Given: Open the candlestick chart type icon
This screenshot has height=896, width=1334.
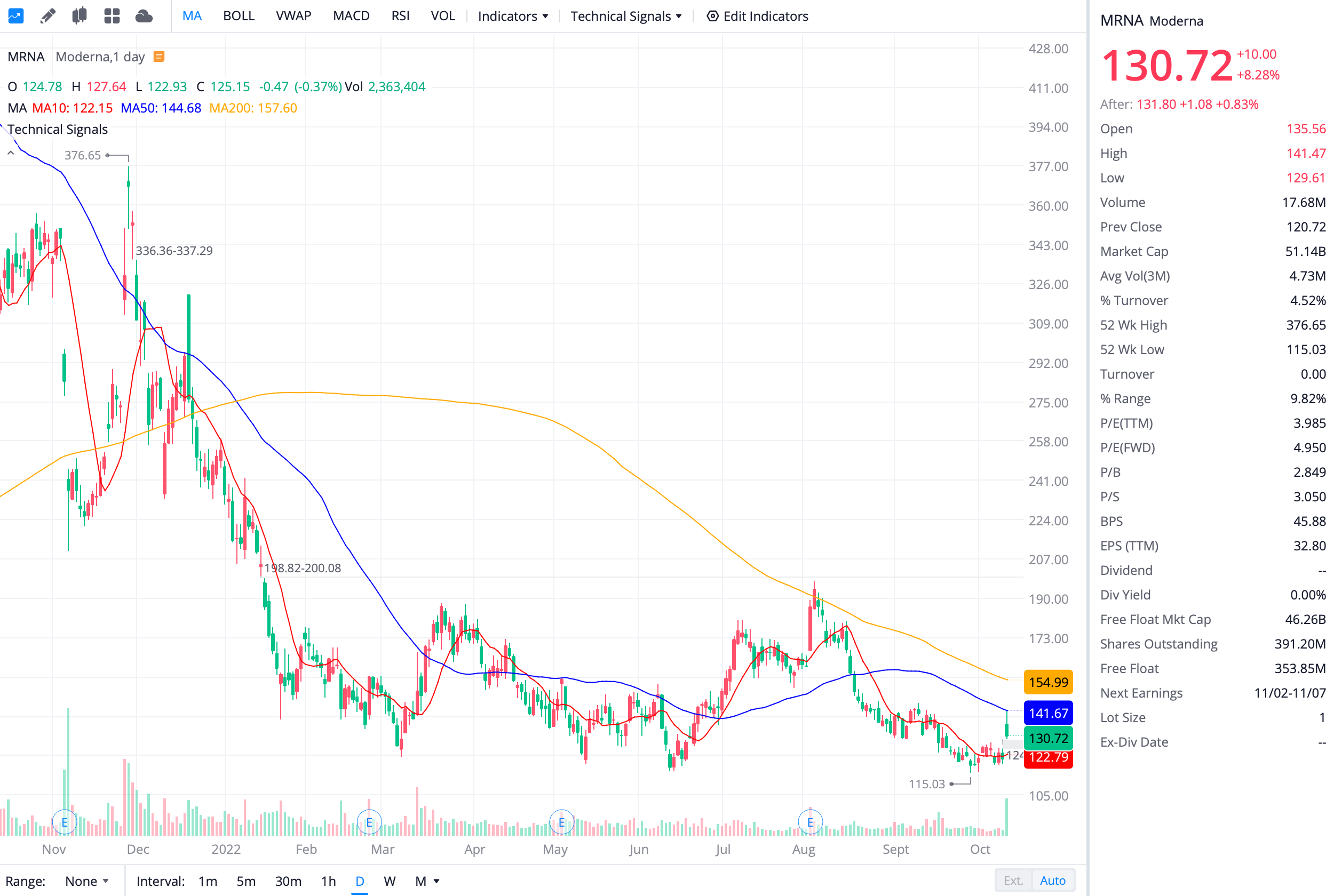Looking at the screenshot, I should coord(80,16).
